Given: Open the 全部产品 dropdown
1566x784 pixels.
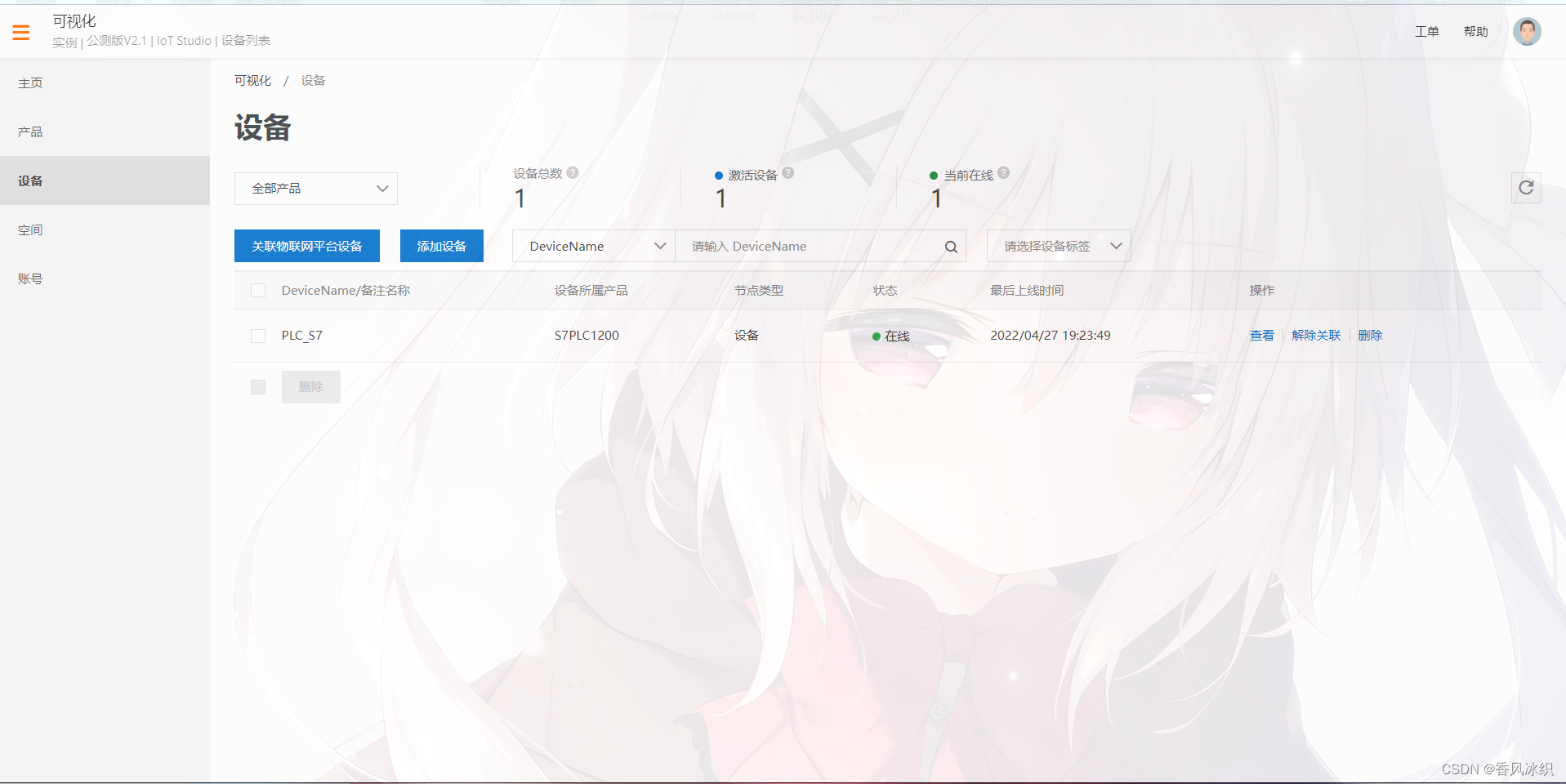Looking at the screenshot, I should [316, 189].
